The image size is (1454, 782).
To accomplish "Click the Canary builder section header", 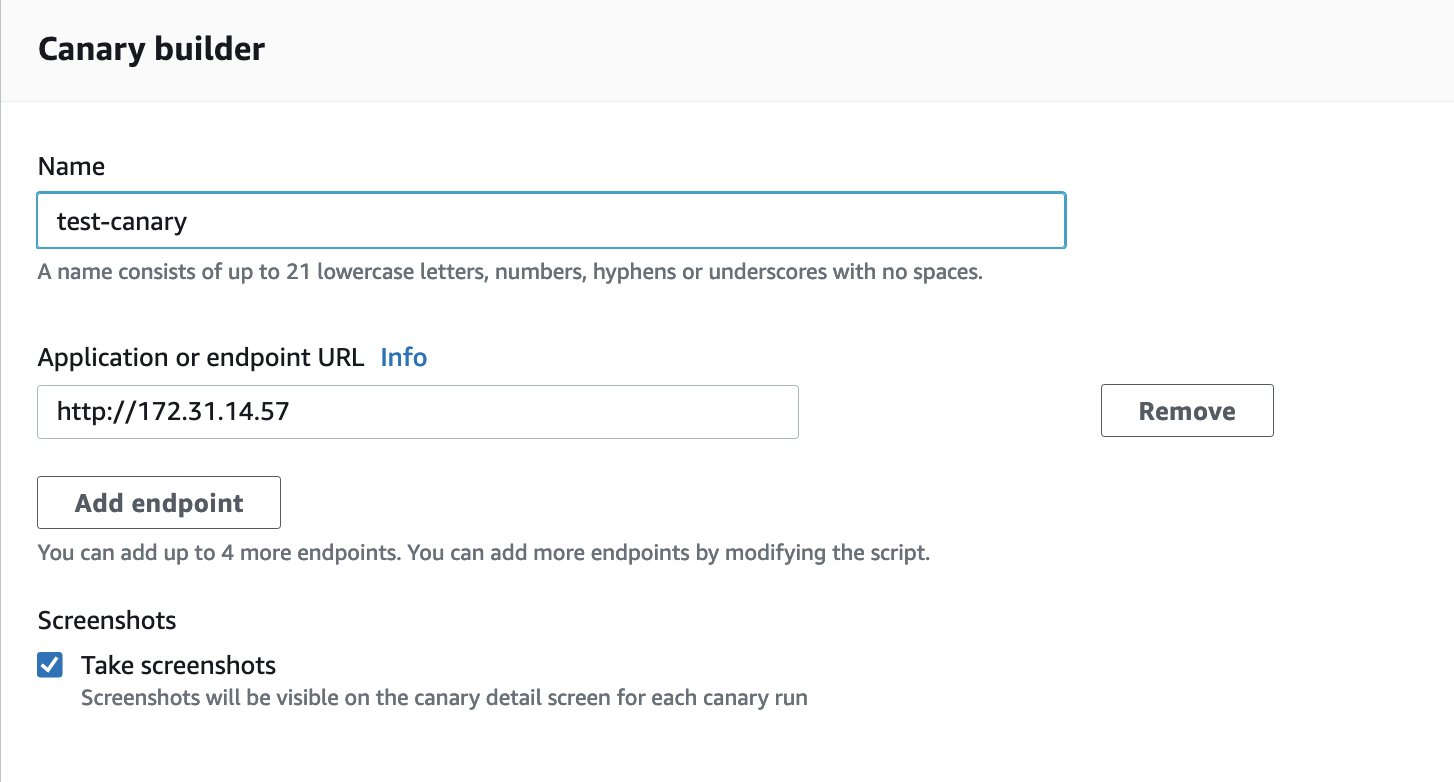I will coord(151,48).
